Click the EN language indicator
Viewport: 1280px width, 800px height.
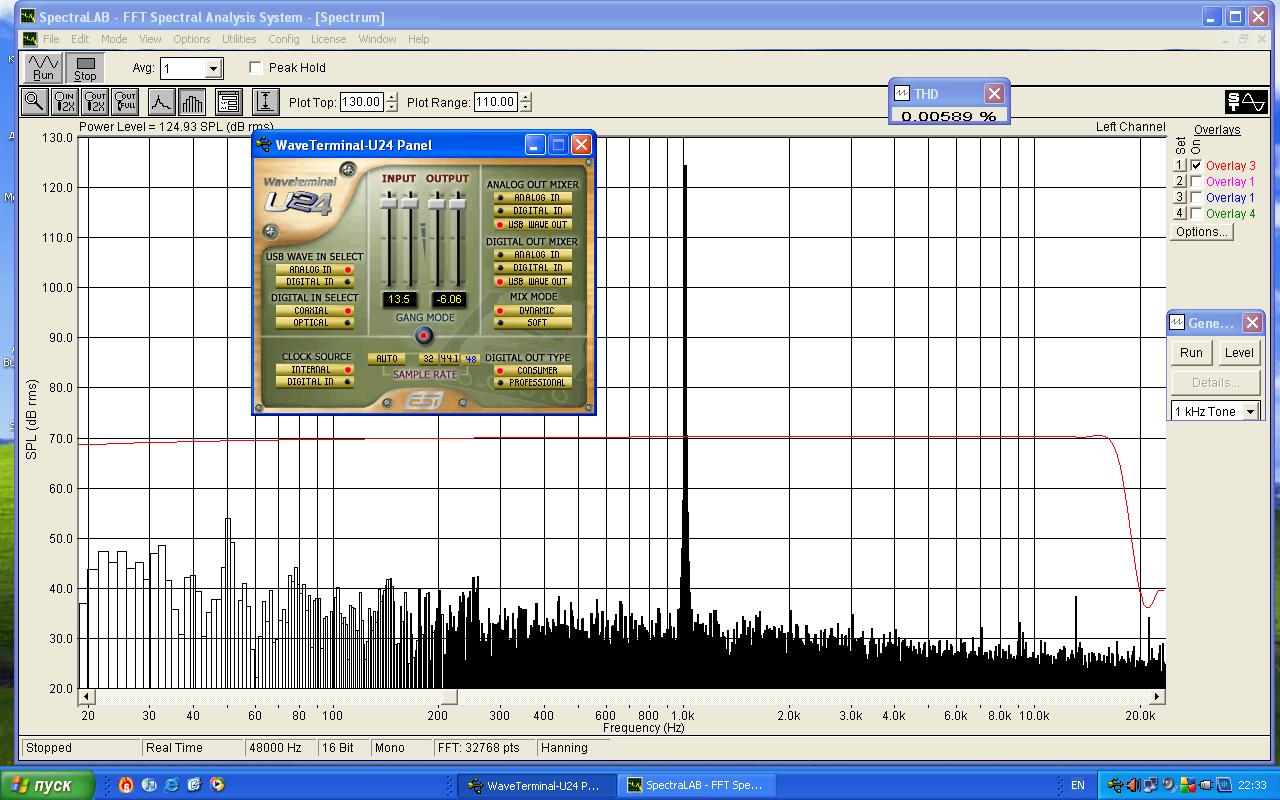(1077, 785)
